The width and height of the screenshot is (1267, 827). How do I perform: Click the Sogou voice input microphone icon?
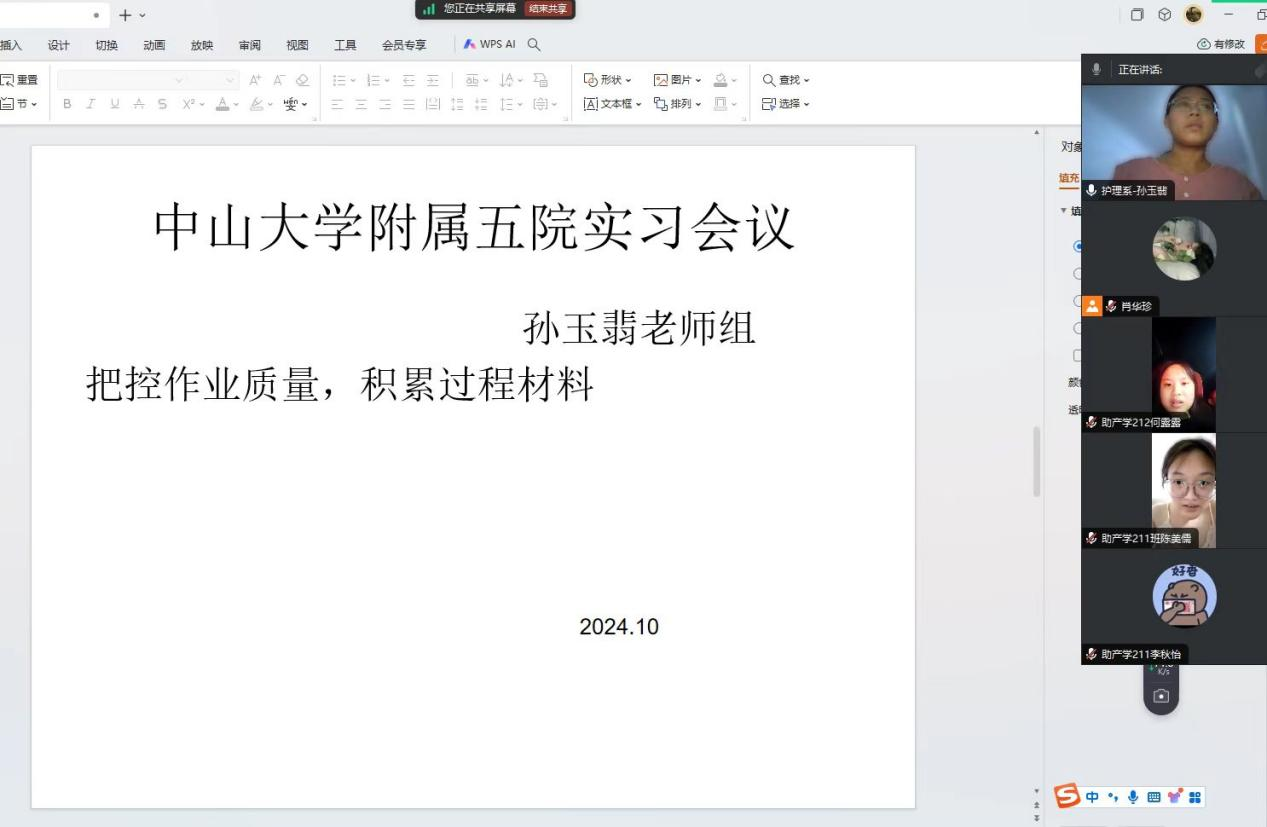pyautogui.click(x=1133, y=797)
